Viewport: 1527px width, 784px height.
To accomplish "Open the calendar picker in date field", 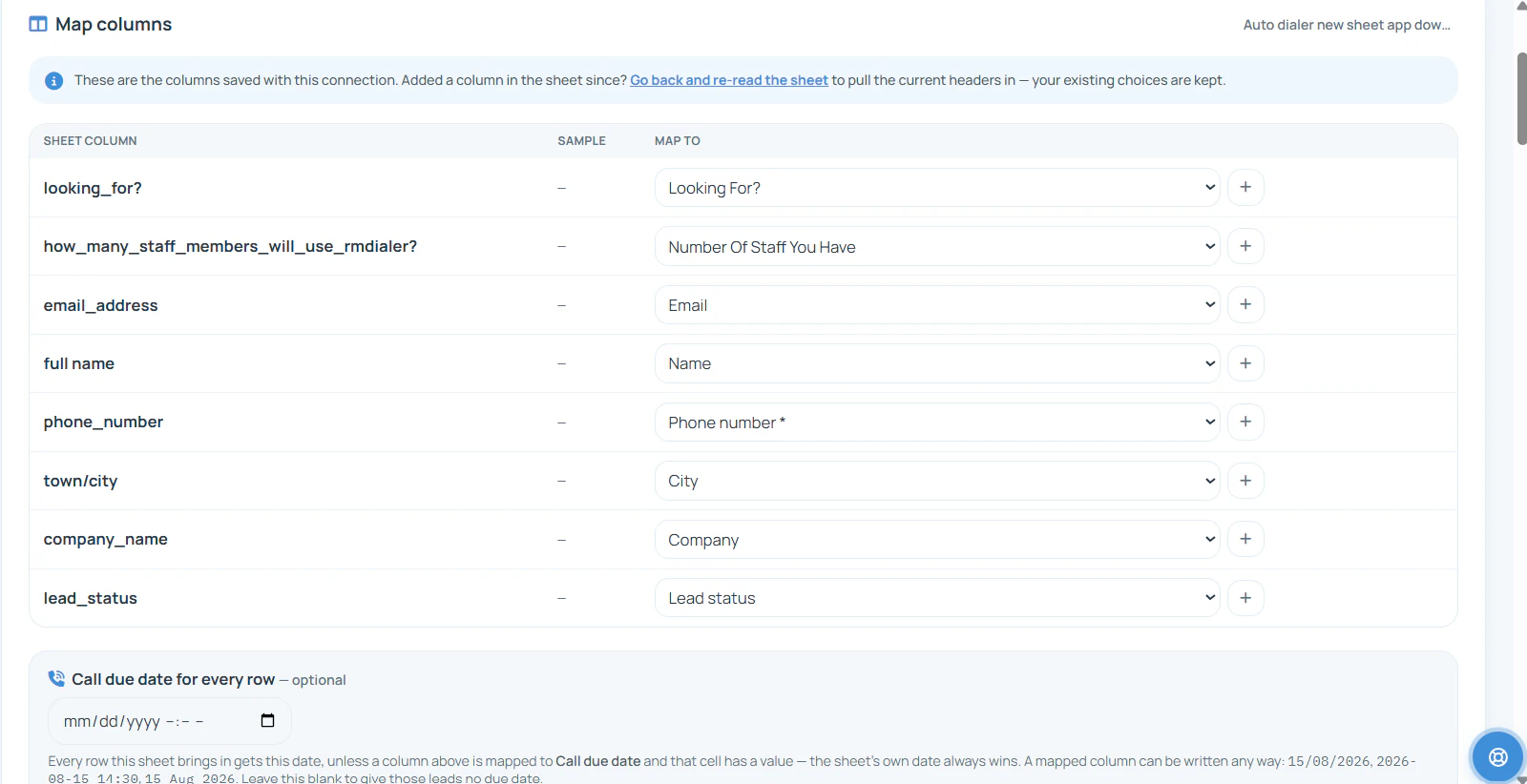I will tap(268, 720).
